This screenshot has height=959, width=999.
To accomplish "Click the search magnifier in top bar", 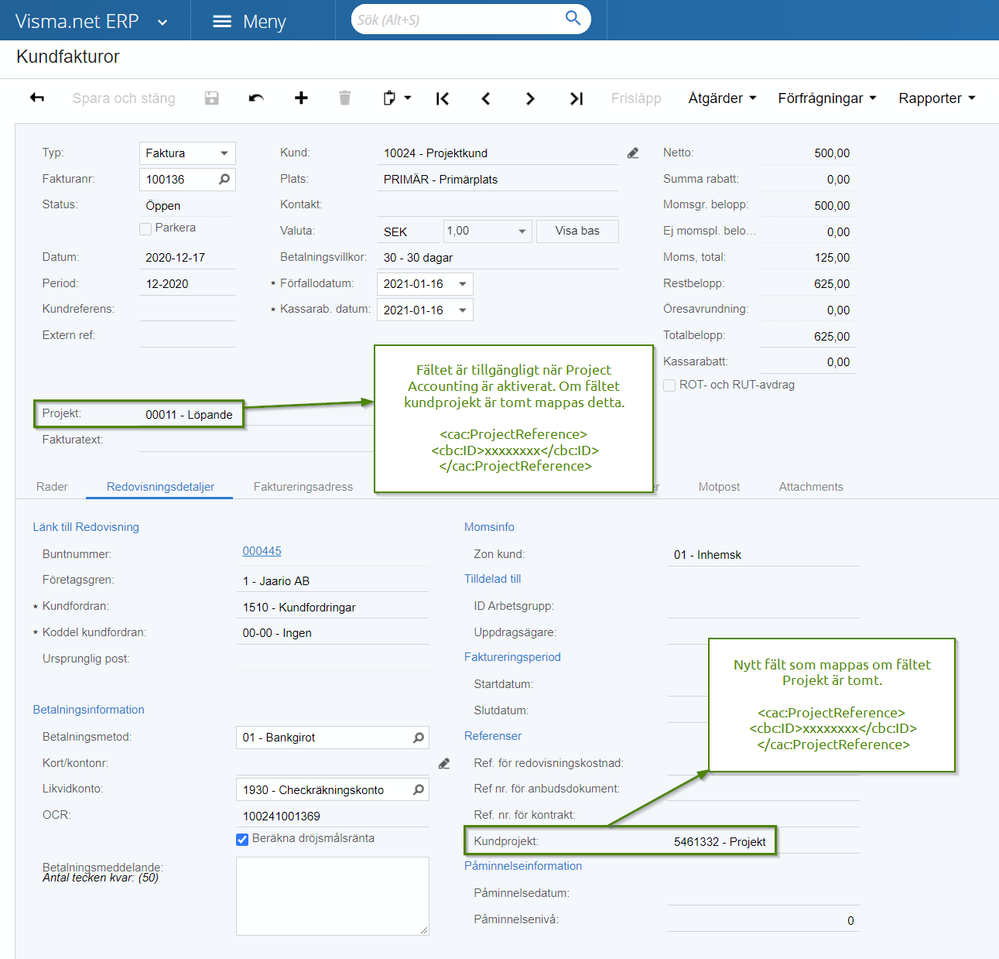I will [x=573, y=18].
